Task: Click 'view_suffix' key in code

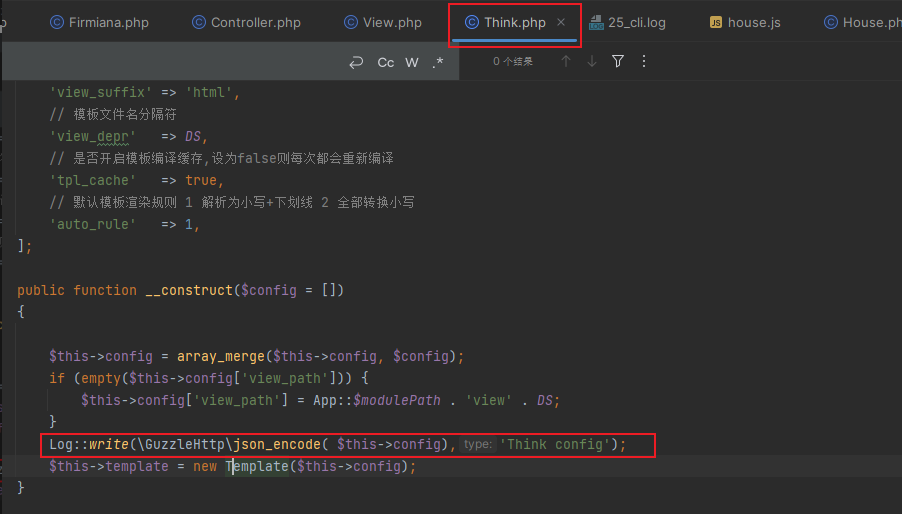Action: tap(101, 93)
